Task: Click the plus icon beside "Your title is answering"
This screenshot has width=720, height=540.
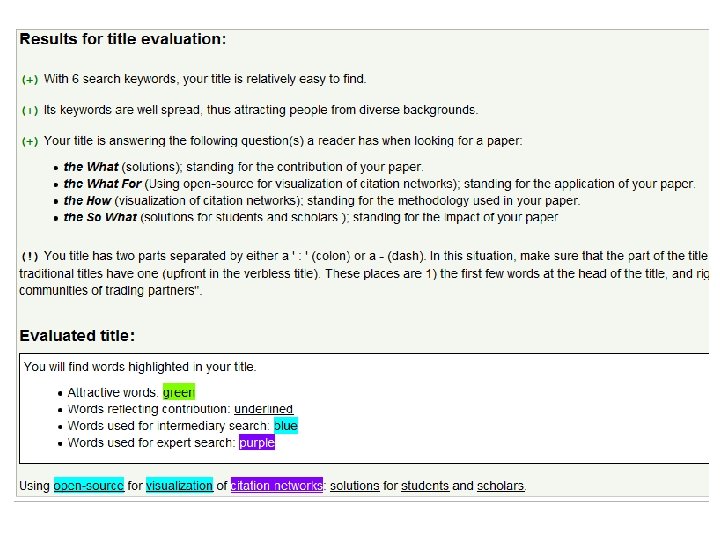Action: 30,142
